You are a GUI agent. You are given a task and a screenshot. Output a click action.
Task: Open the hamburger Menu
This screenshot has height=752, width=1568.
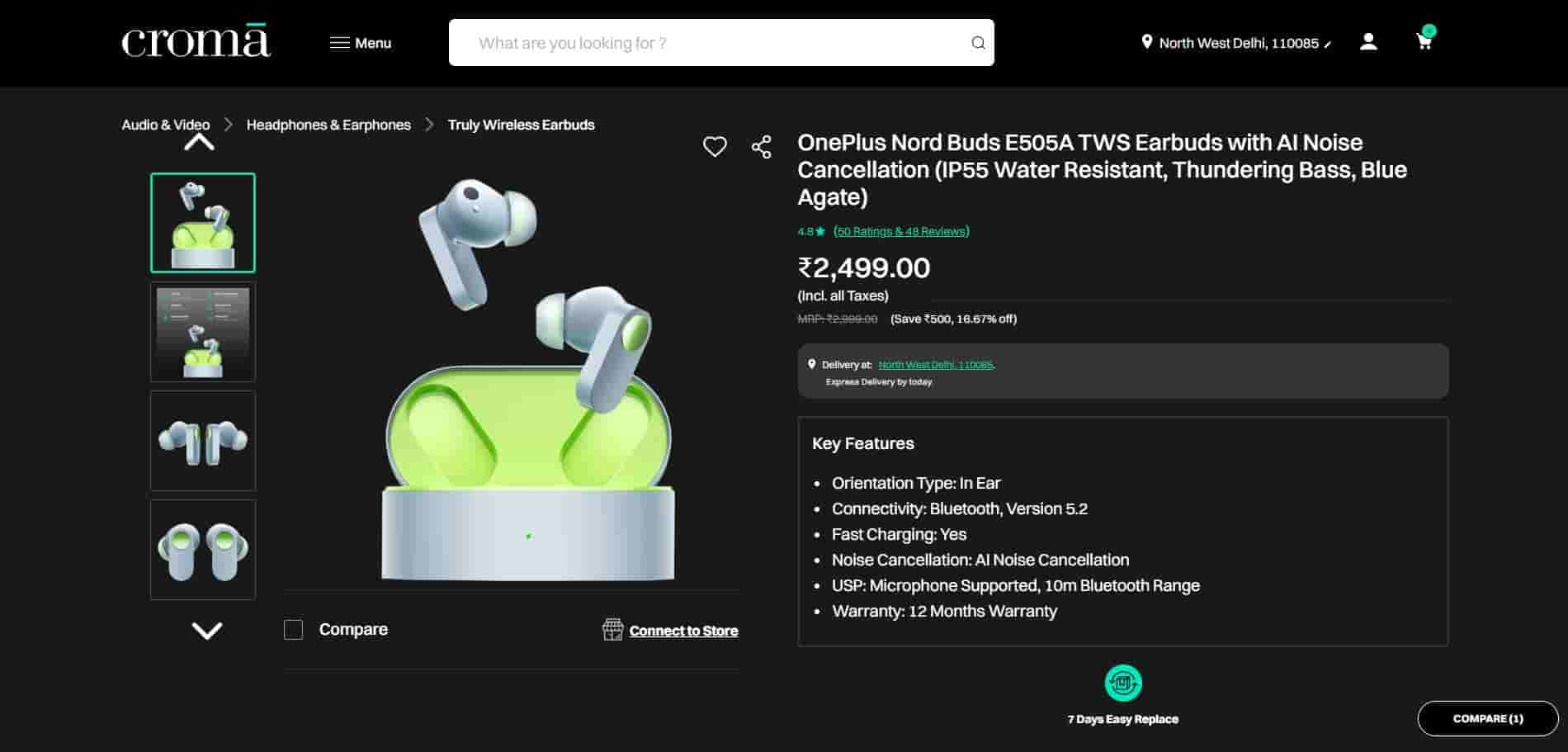click(x=361, y=43)
